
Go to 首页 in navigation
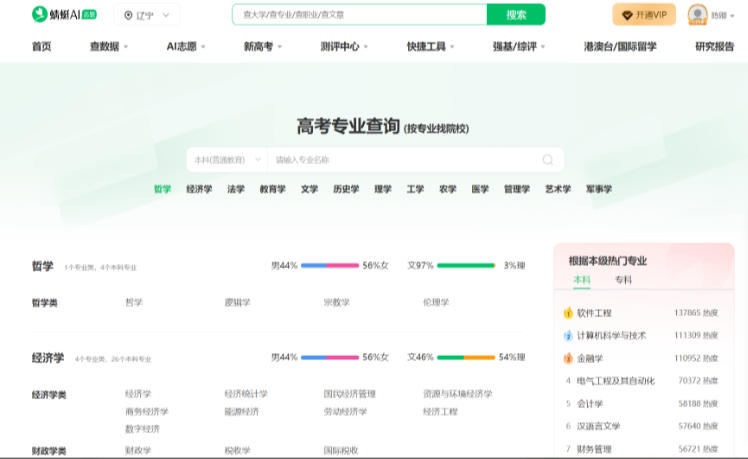click(x=42, y=46)
